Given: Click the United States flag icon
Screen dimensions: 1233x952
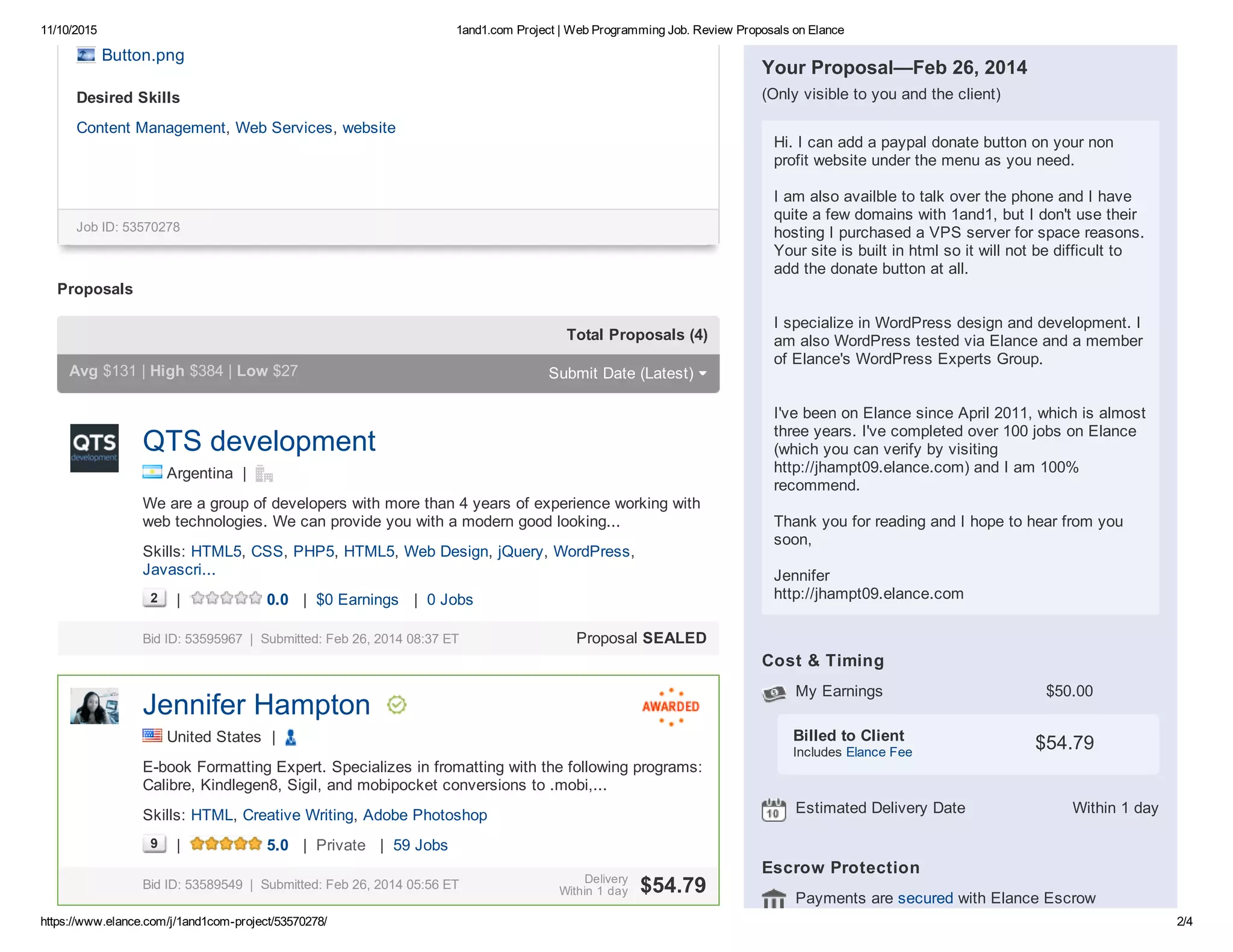Looking at the screenshot, I should click(152, 736).
